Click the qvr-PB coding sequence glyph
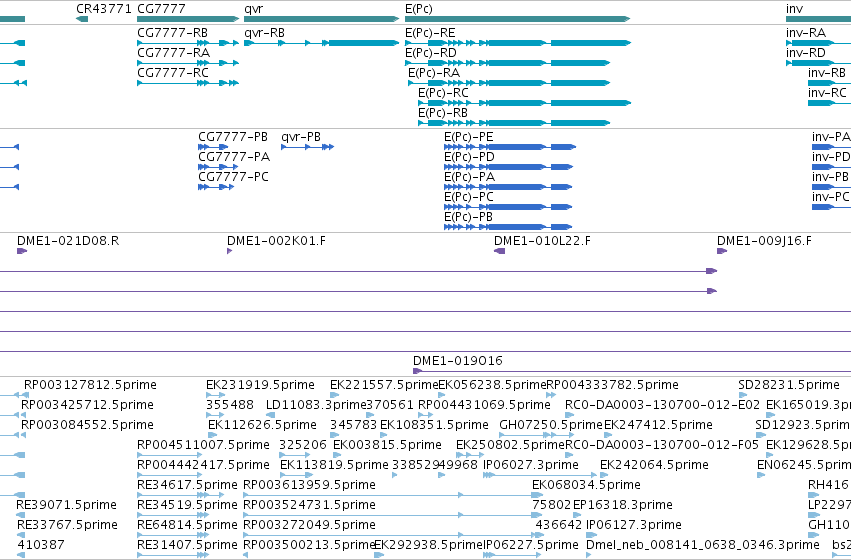Screen dimensions: 851x560 [307, 147]
